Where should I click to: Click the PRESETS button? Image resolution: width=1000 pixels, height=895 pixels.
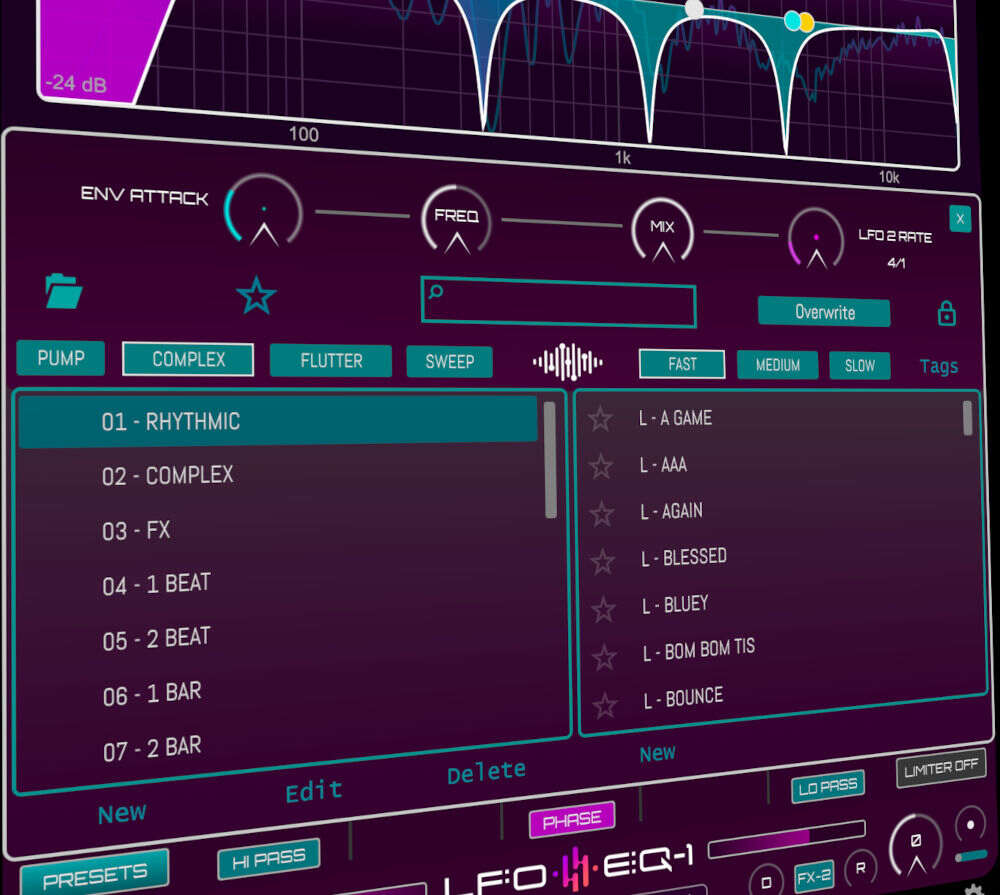click(x=95, y=876)
